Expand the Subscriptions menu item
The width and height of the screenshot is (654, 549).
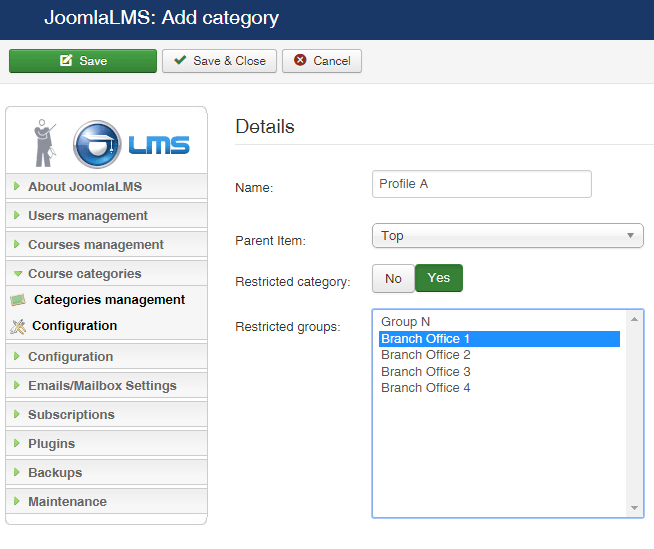click(71, 415)
